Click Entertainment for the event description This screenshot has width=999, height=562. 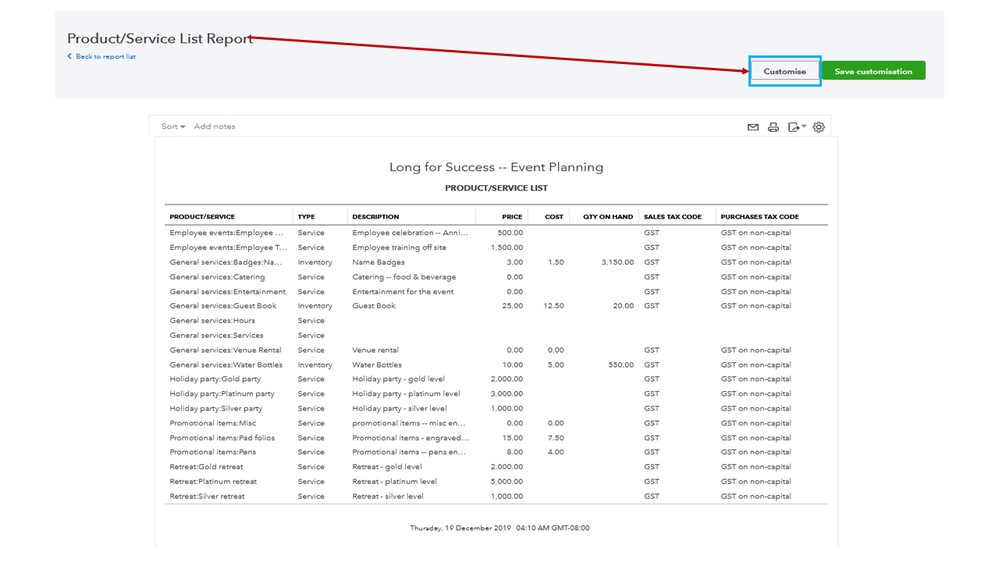(403, 292)
